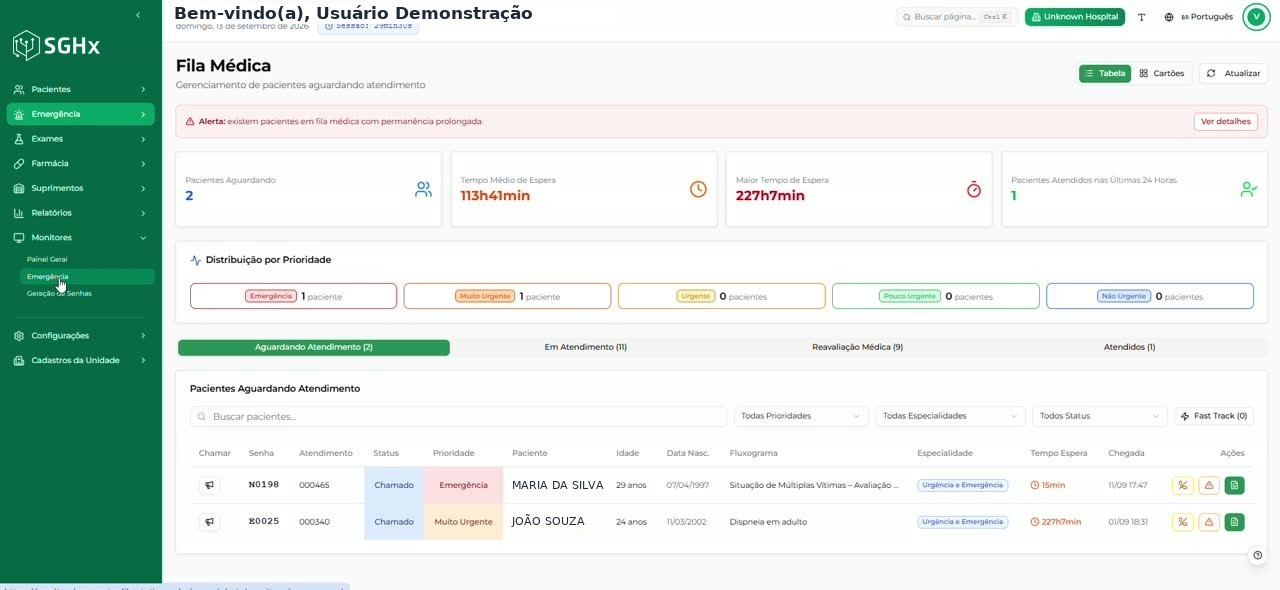Open the Português language selector
The image size is (1280, 590).
pyautogui.click(x=1198, y=17)
